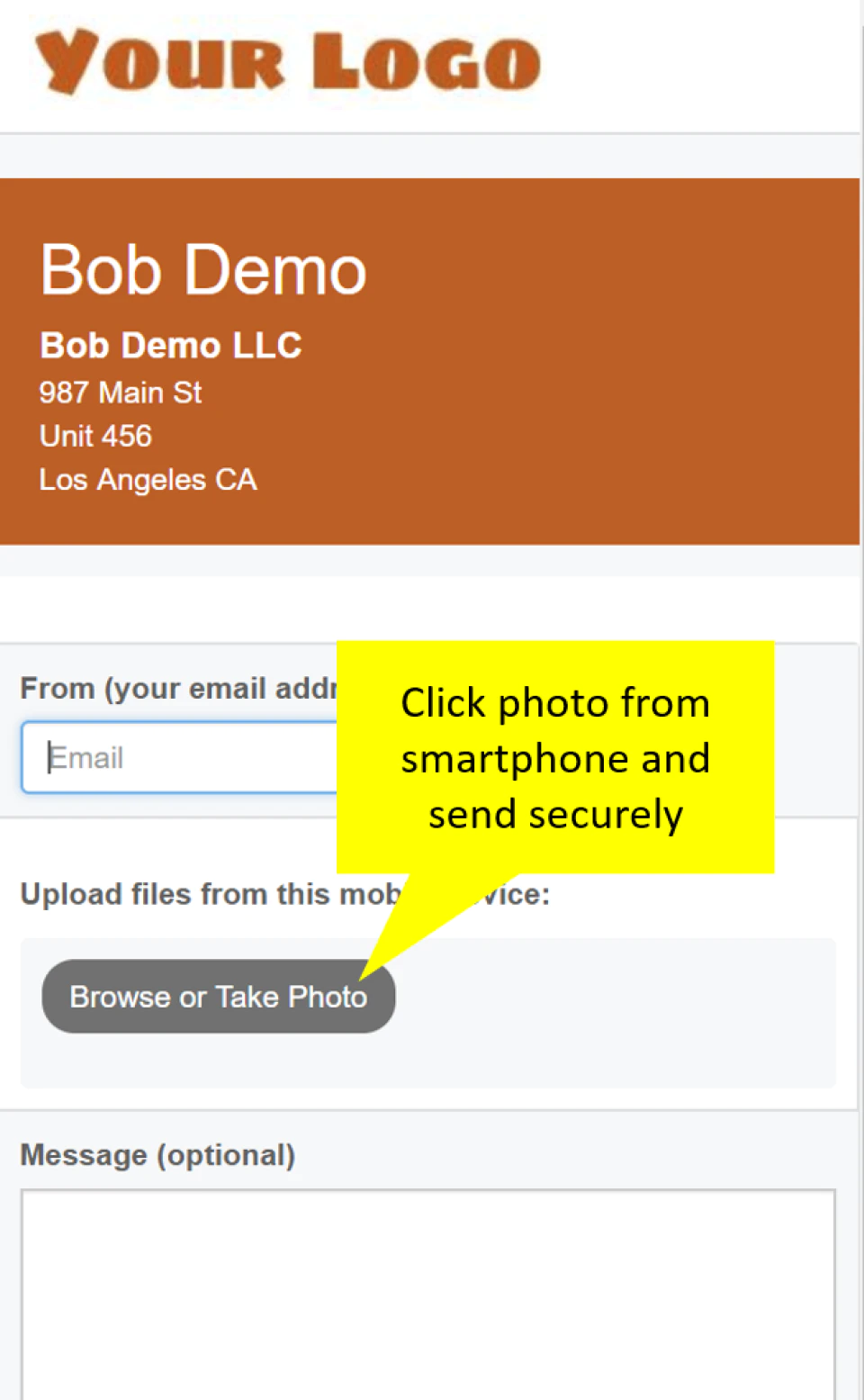
Task: Click the white header area beside logo
Action: click(x=702, y=63)
